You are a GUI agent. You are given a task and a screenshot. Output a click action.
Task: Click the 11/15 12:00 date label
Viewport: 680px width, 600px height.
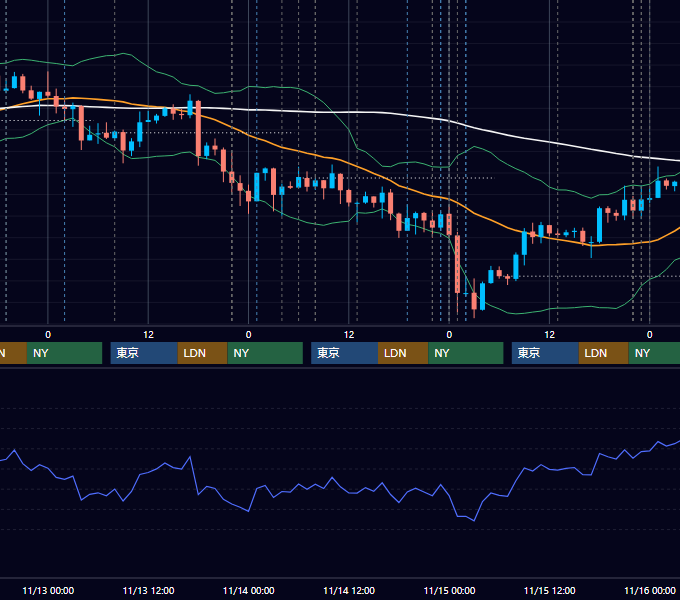[x=549, y=590]
